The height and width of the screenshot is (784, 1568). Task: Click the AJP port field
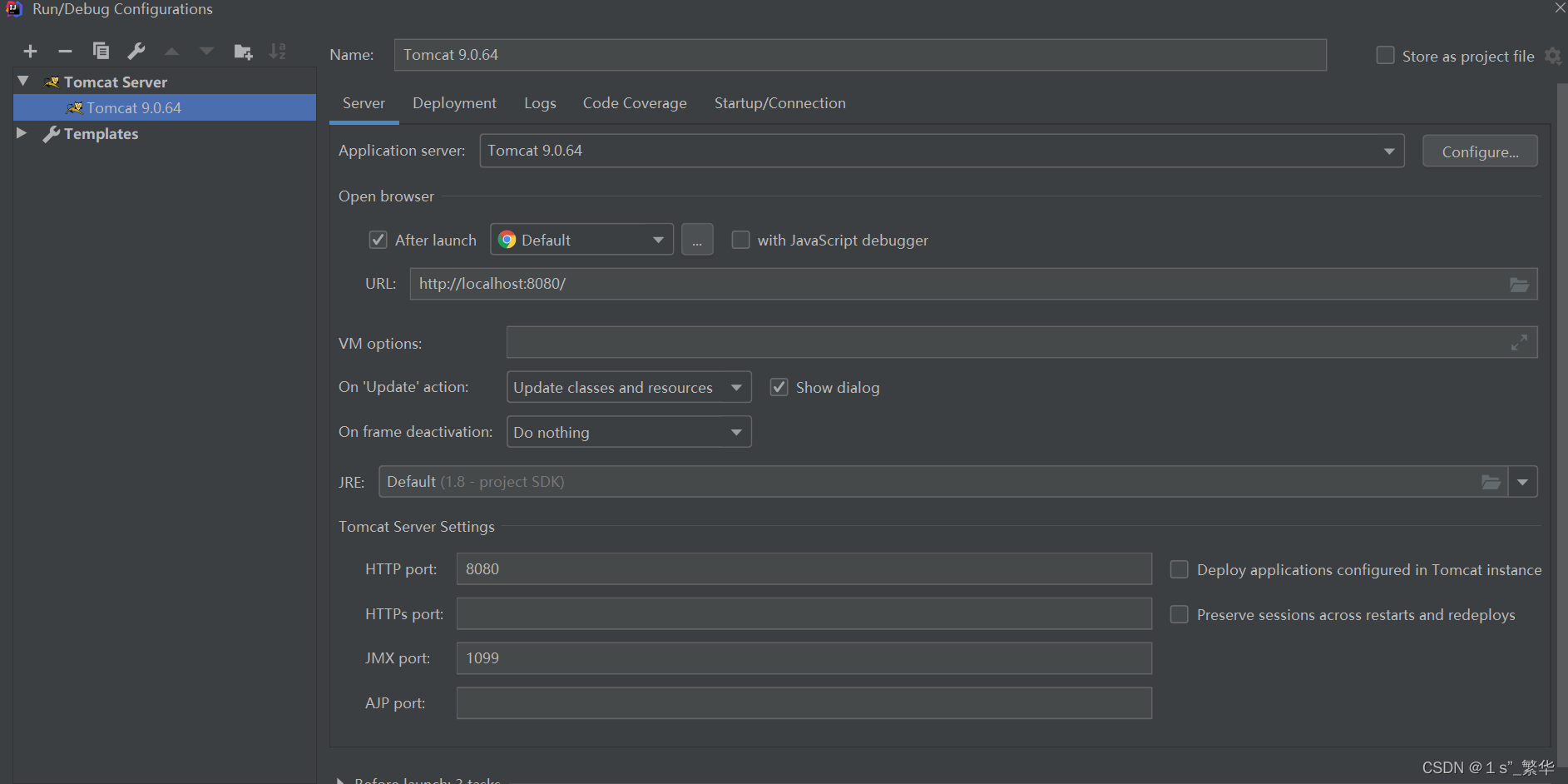804,703
